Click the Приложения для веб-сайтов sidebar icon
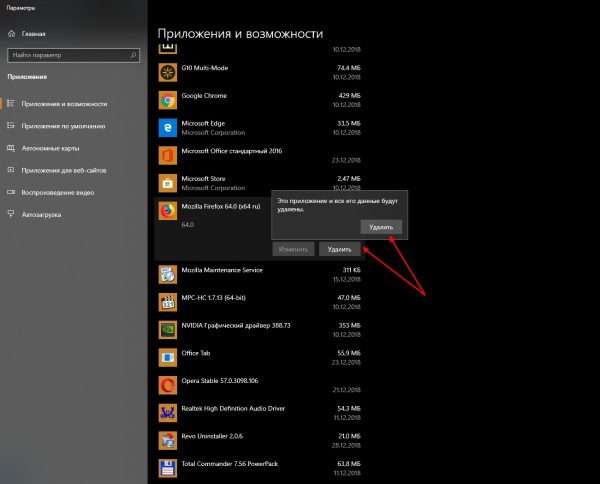The width and height of the screenshot is (600, 484). [x=11, y=170]
